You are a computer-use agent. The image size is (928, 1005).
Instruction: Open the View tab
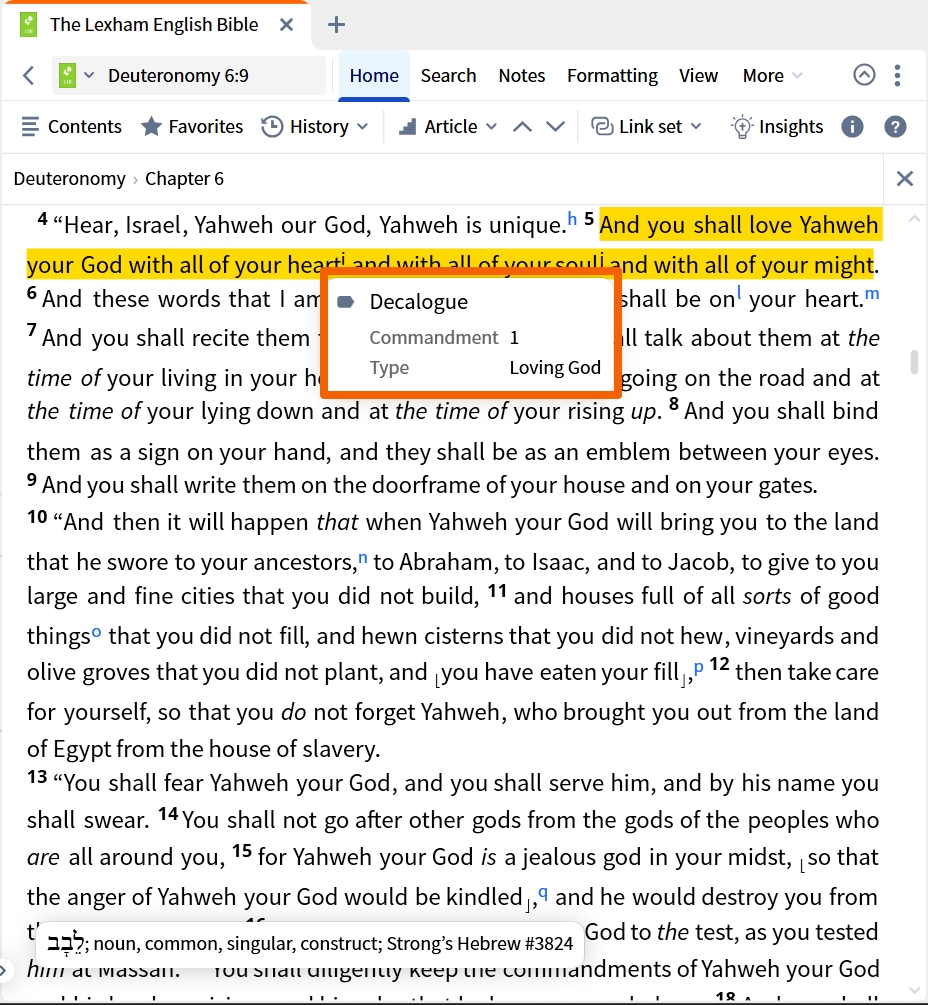(698, 76)
